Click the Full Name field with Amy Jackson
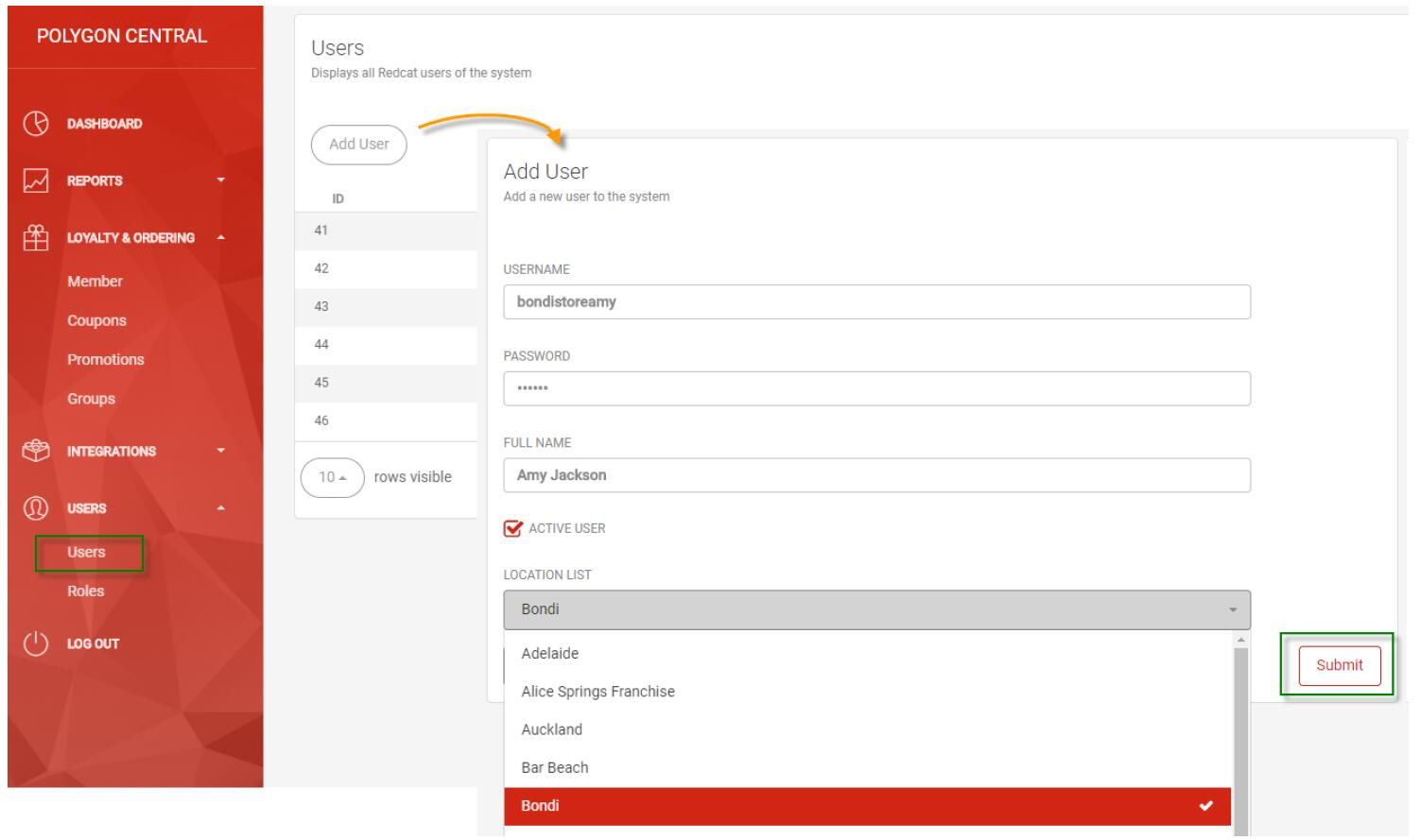1421x840 pixels. click(x=876, y=475)
